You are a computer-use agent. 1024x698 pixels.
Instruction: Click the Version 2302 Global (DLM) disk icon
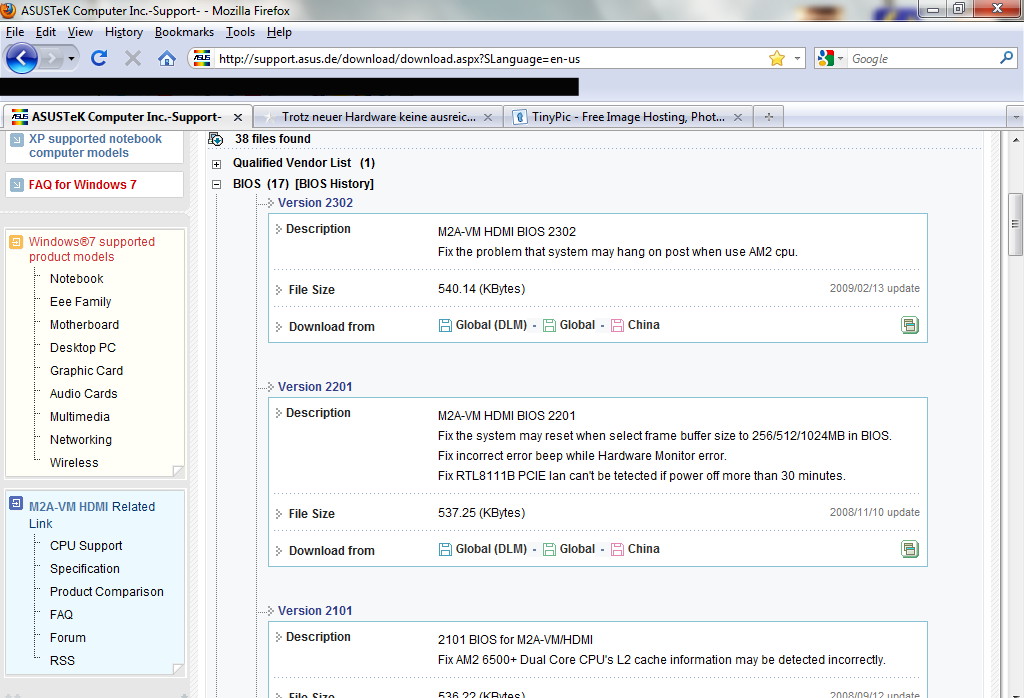(x=445, y=325)
